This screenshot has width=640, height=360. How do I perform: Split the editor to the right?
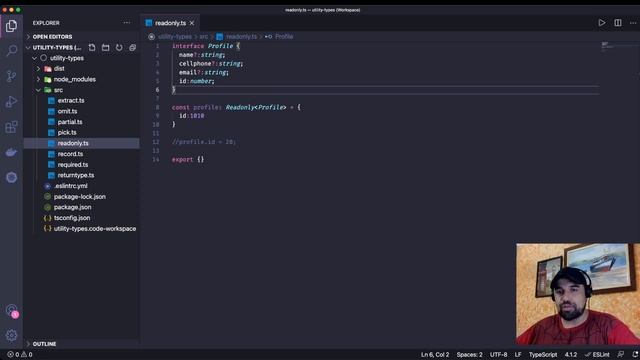click(618, 23)
